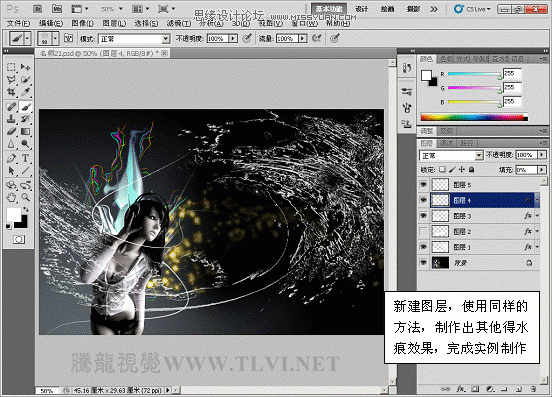Viewport: 552px width, 397px height.
Task: Select the Eyedropper tool
Action: (x=25, y=92)
